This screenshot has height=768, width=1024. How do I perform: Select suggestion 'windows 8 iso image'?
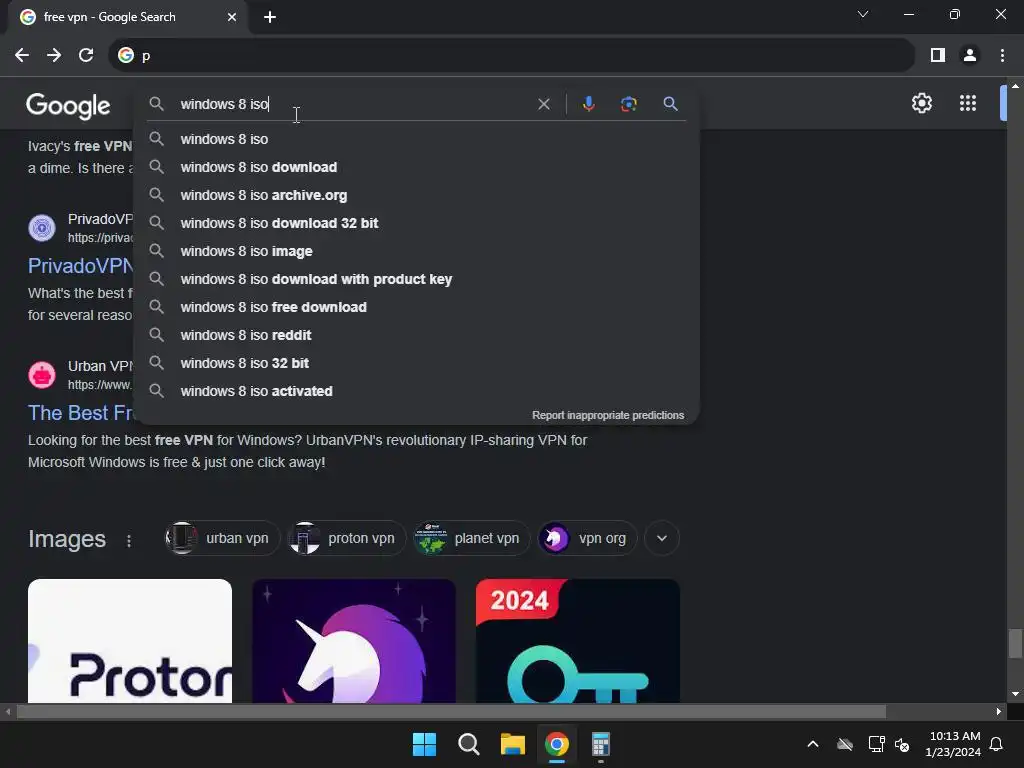pyautogui.click(x=416, y=251)
